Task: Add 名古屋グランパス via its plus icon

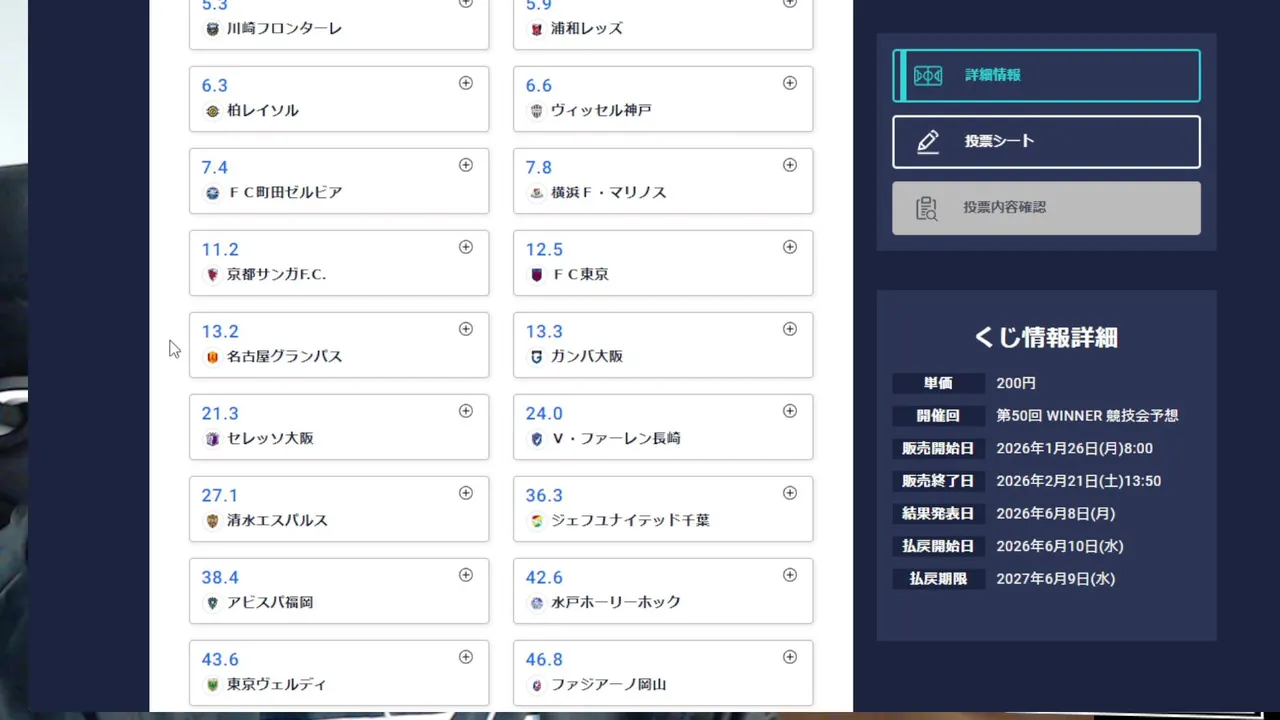Action: pyautogui.click(x=466, y=329)
